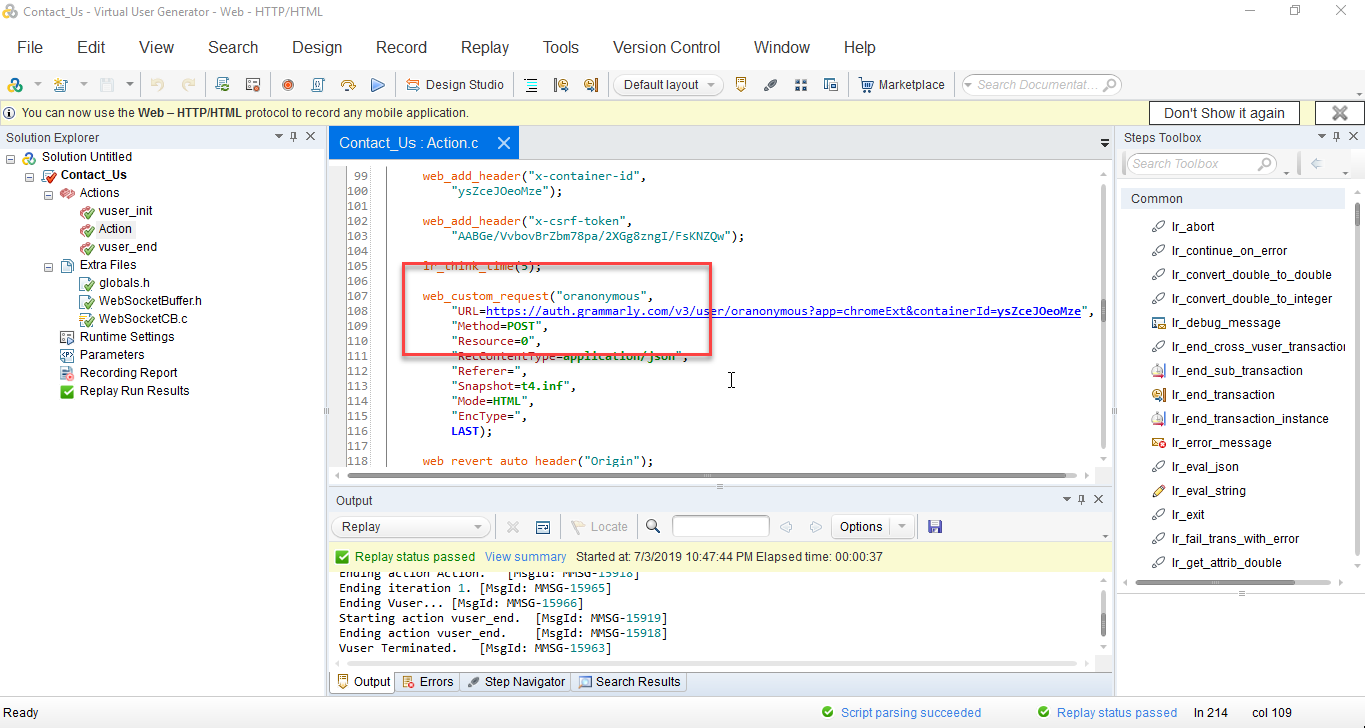
Task: Open the Replay dropdown in the Output panel
Action: point(410,527)
